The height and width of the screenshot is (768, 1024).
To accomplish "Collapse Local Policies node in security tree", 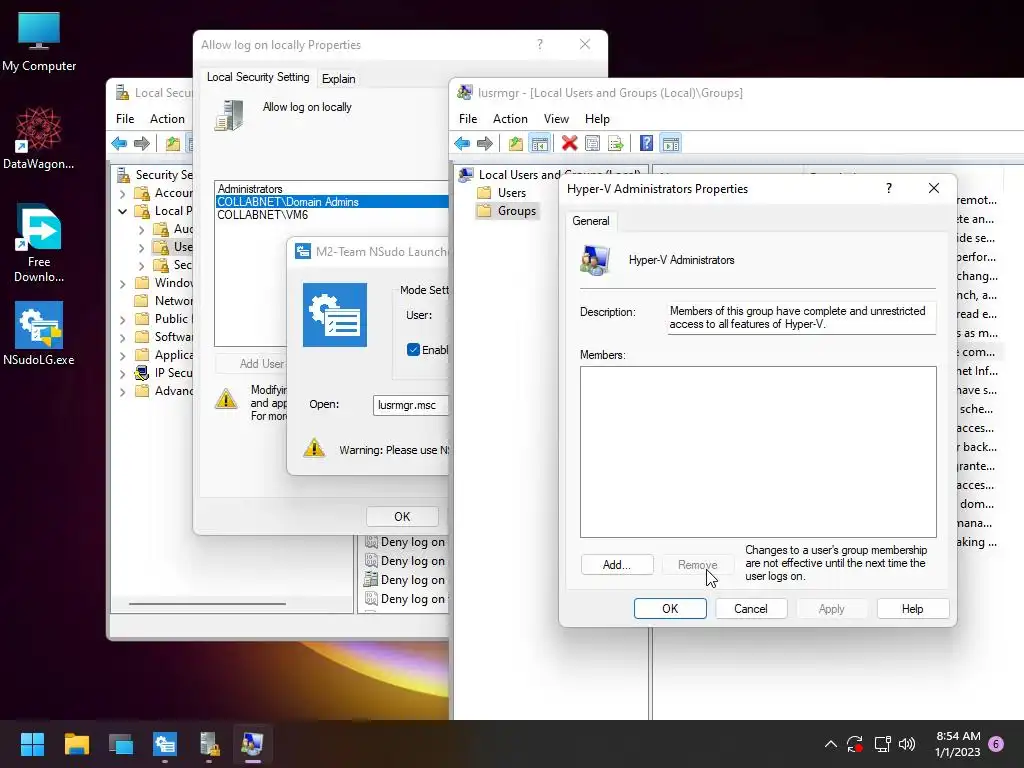I will pyautogui.click(x=122, y=211).
